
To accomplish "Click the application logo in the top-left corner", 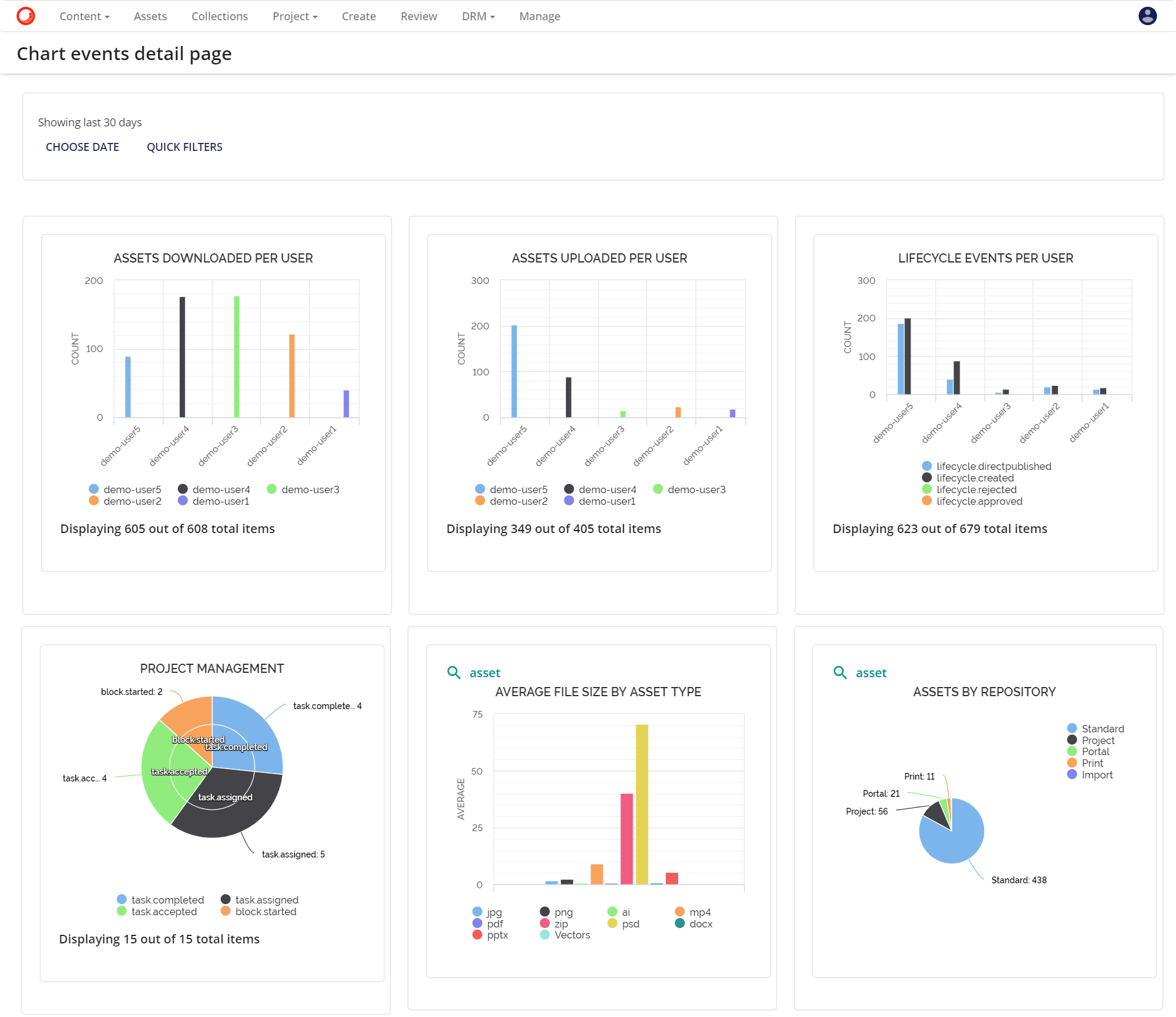I will (25, 16).
